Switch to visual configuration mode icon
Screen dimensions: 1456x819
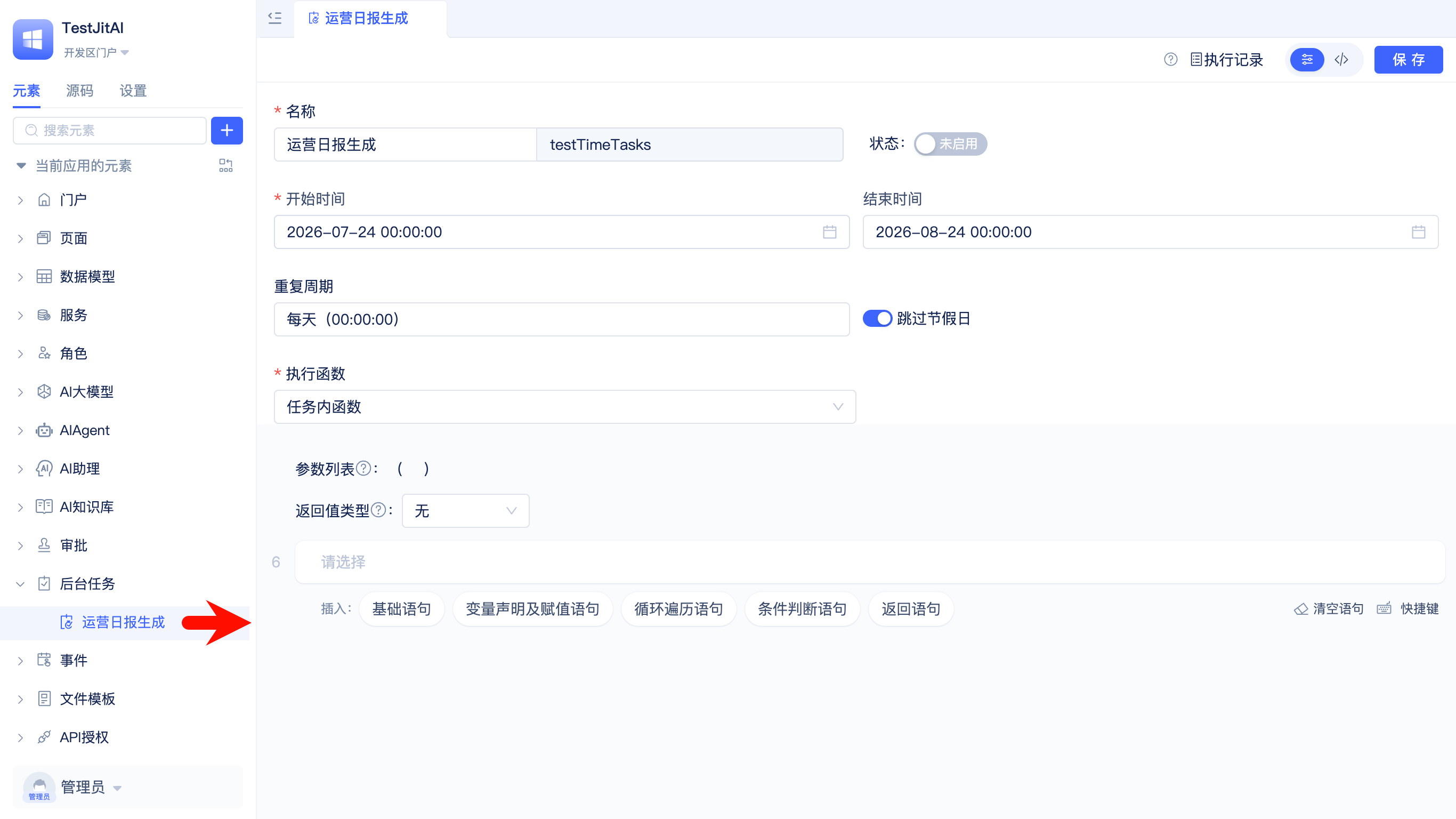tap(1307, 59)
